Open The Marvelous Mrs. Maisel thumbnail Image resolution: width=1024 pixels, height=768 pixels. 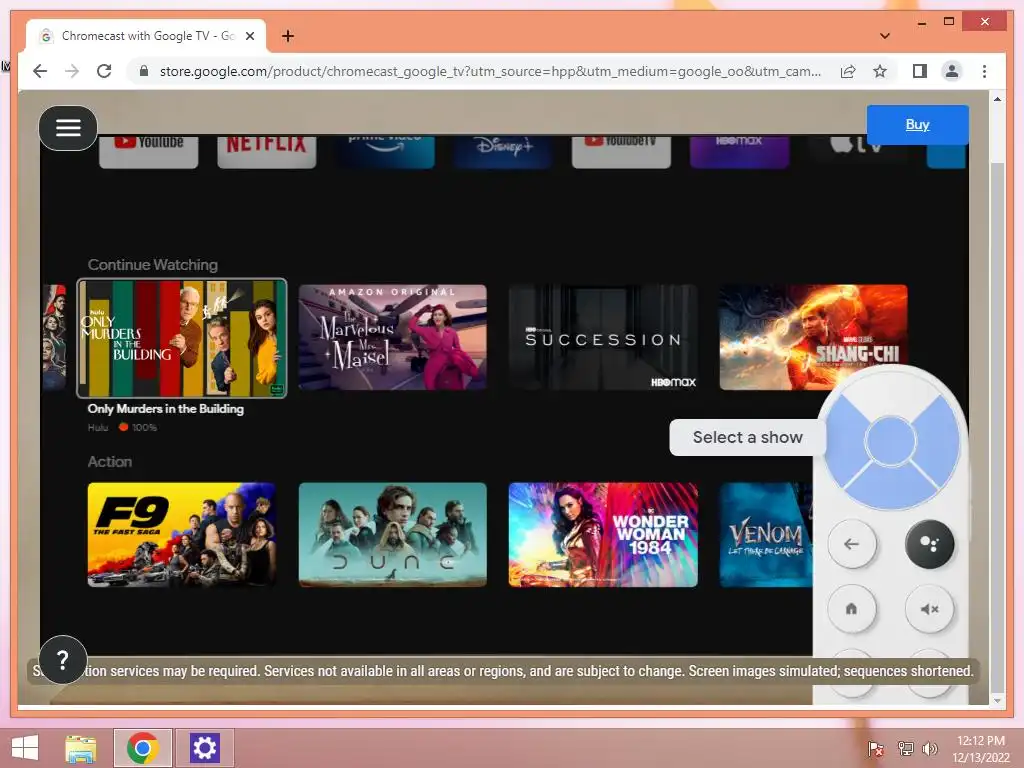coord(392,337)
